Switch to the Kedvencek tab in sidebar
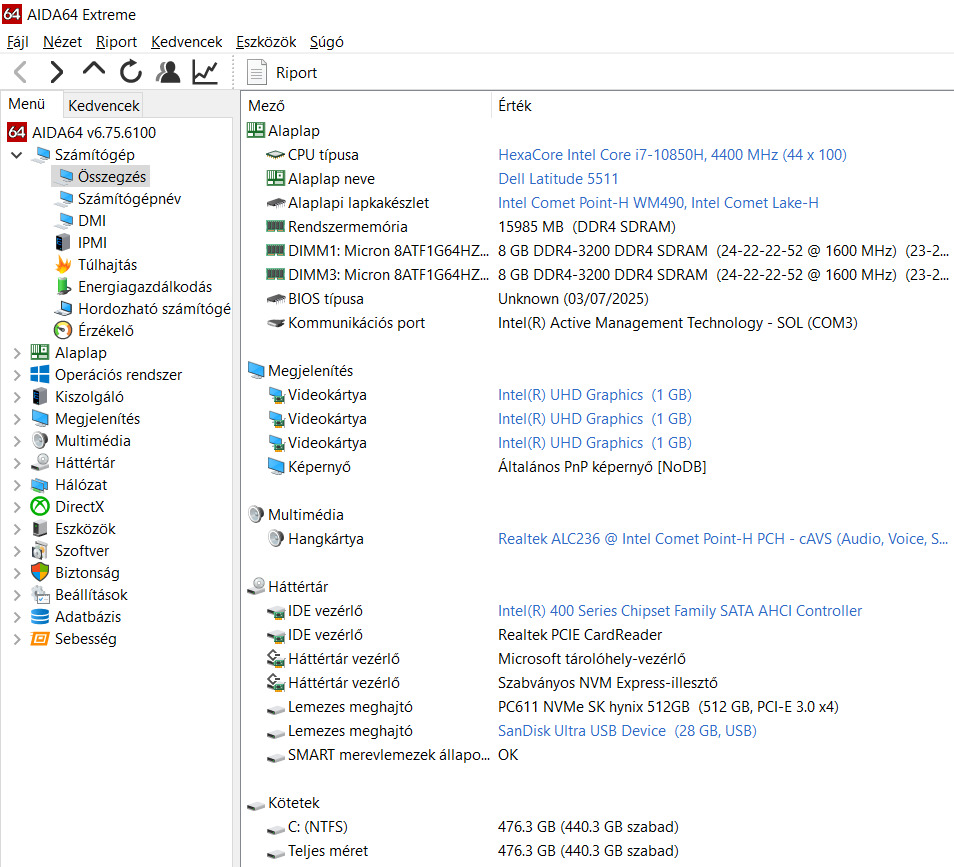The height and width of the screenshot is (867, 954). click(103, 105)
